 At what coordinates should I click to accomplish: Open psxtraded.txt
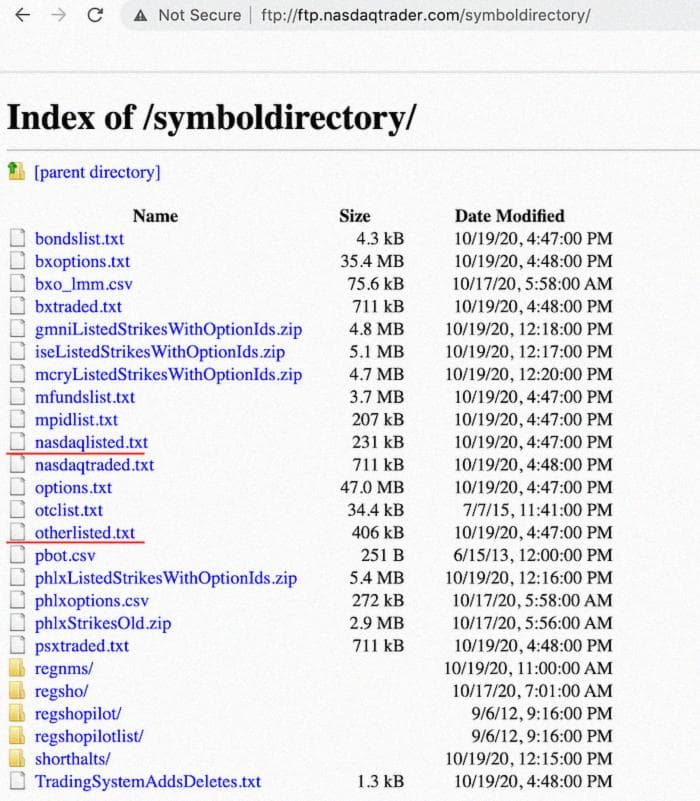coord(82,646)
